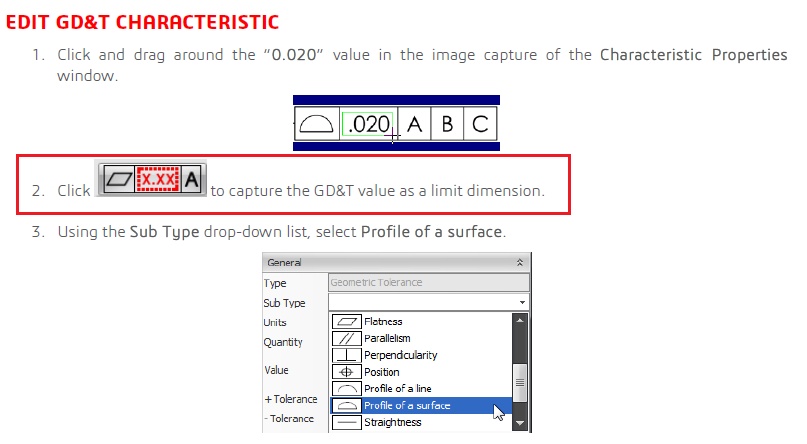Collapse the General panel section

(520, 262)
